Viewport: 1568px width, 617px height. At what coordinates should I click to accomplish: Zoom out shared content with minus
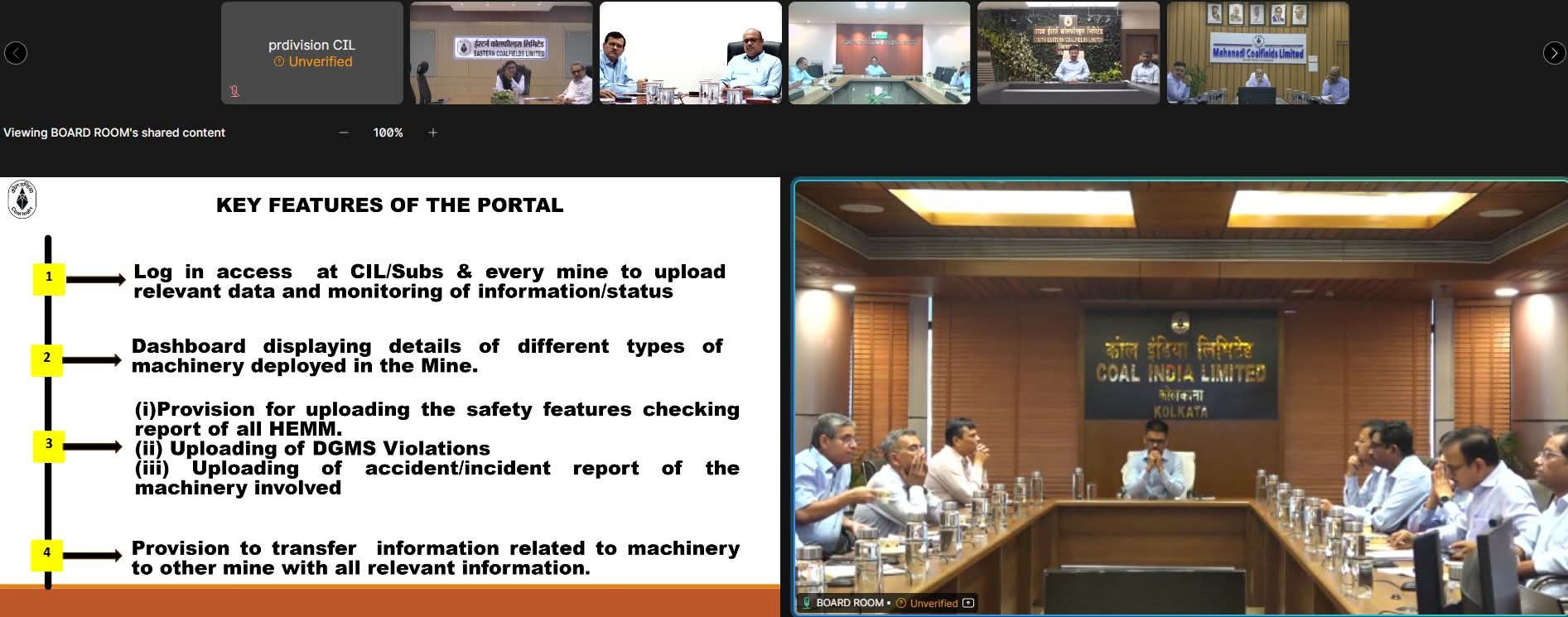343,133
